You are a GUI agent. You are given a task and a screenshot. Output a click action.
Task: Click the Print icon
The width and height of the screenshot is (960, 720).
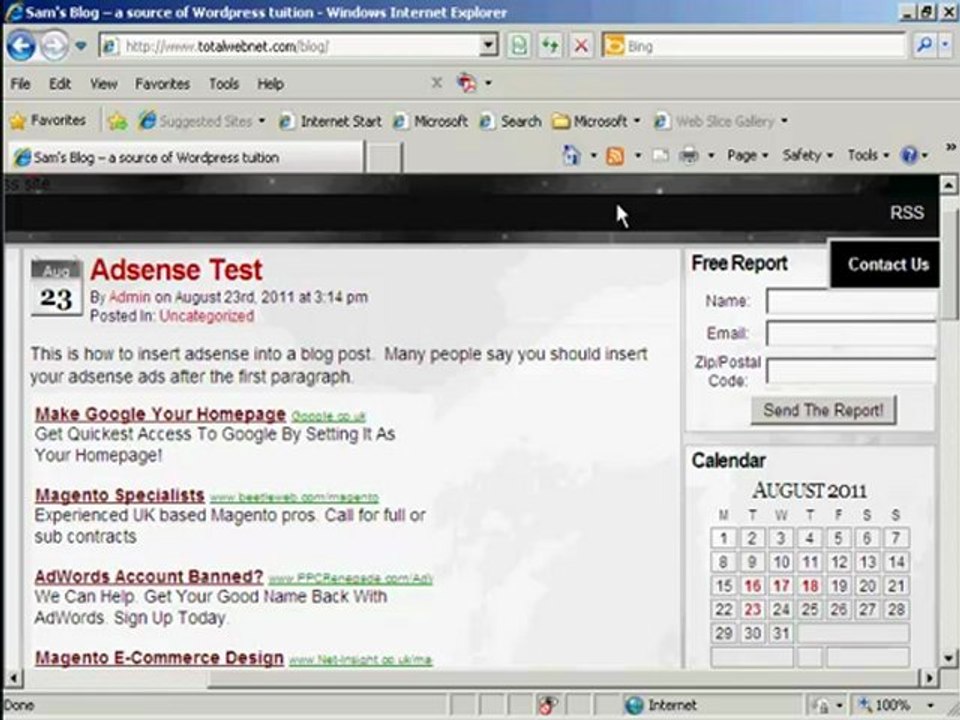pyautogui.click(x=689, y=156)
